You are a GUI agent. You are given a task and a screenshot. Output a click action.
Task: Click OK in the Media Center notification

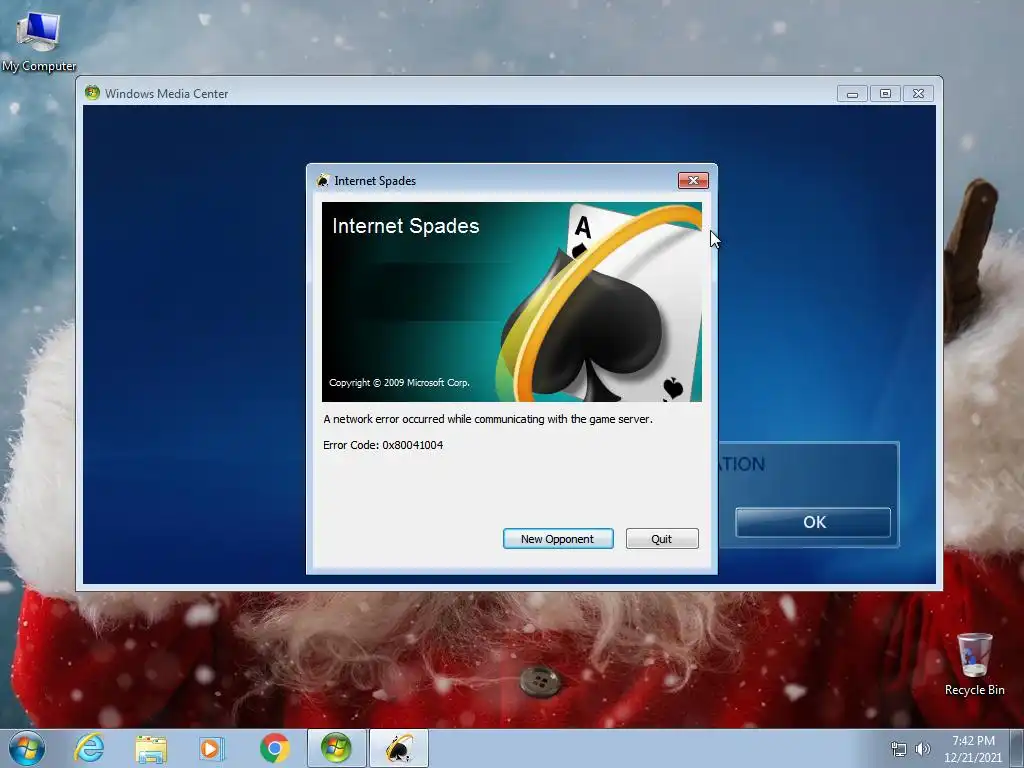click(813, 522)
